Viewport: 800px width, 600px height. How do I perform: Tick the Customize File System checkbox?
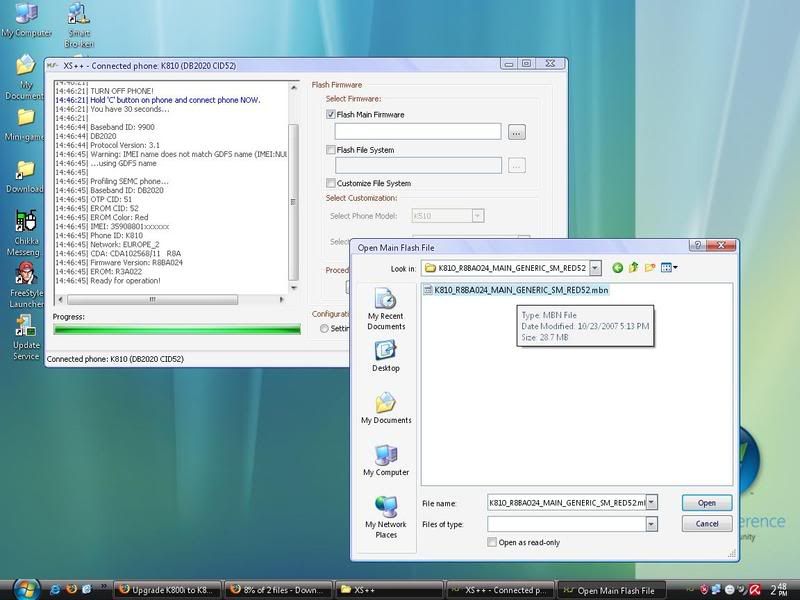pyautogui.click(x=331, y=183)
